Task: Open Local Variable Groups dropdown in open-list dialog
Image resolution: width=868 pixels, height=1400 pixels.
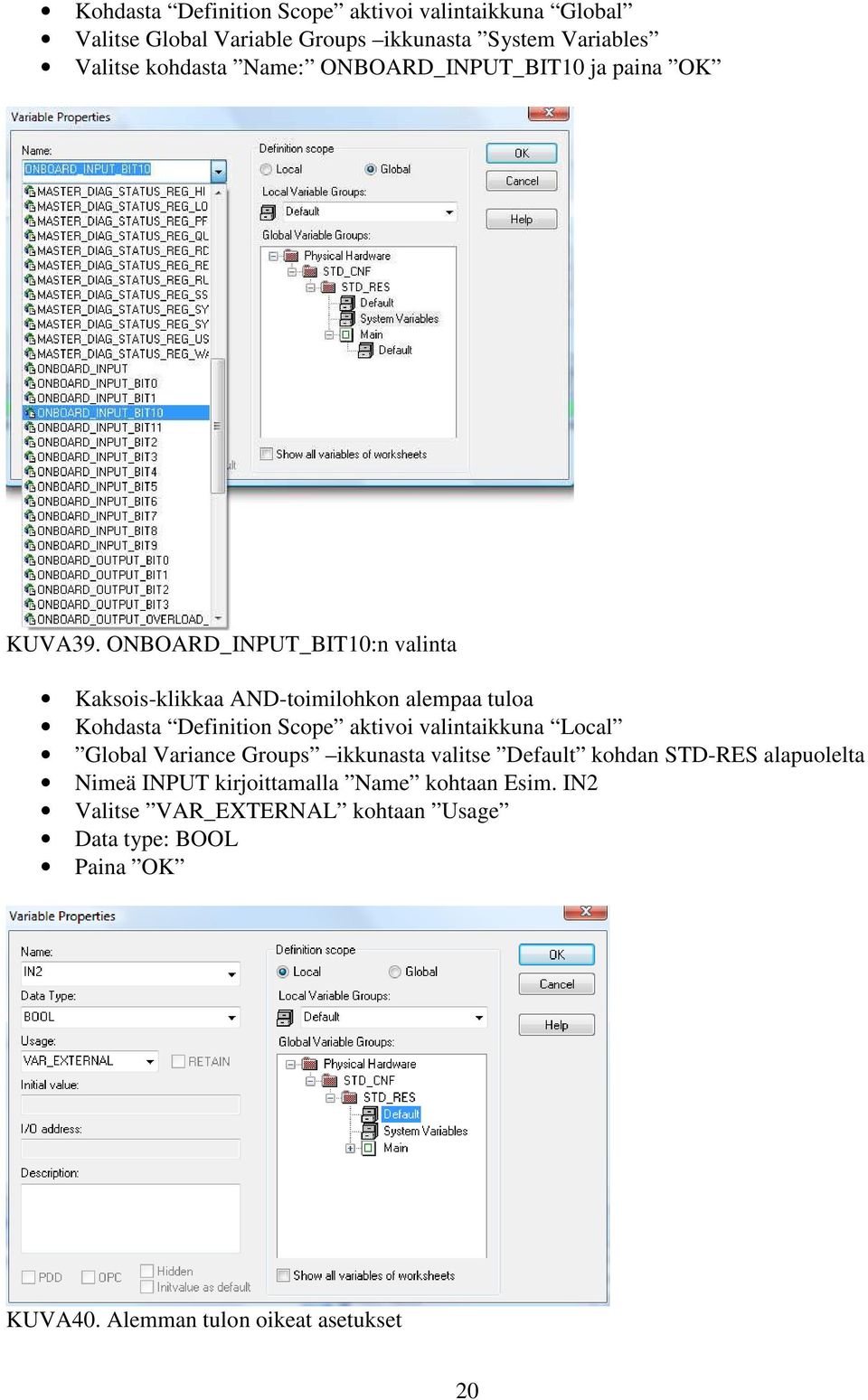Action: (x=449, y=212)
